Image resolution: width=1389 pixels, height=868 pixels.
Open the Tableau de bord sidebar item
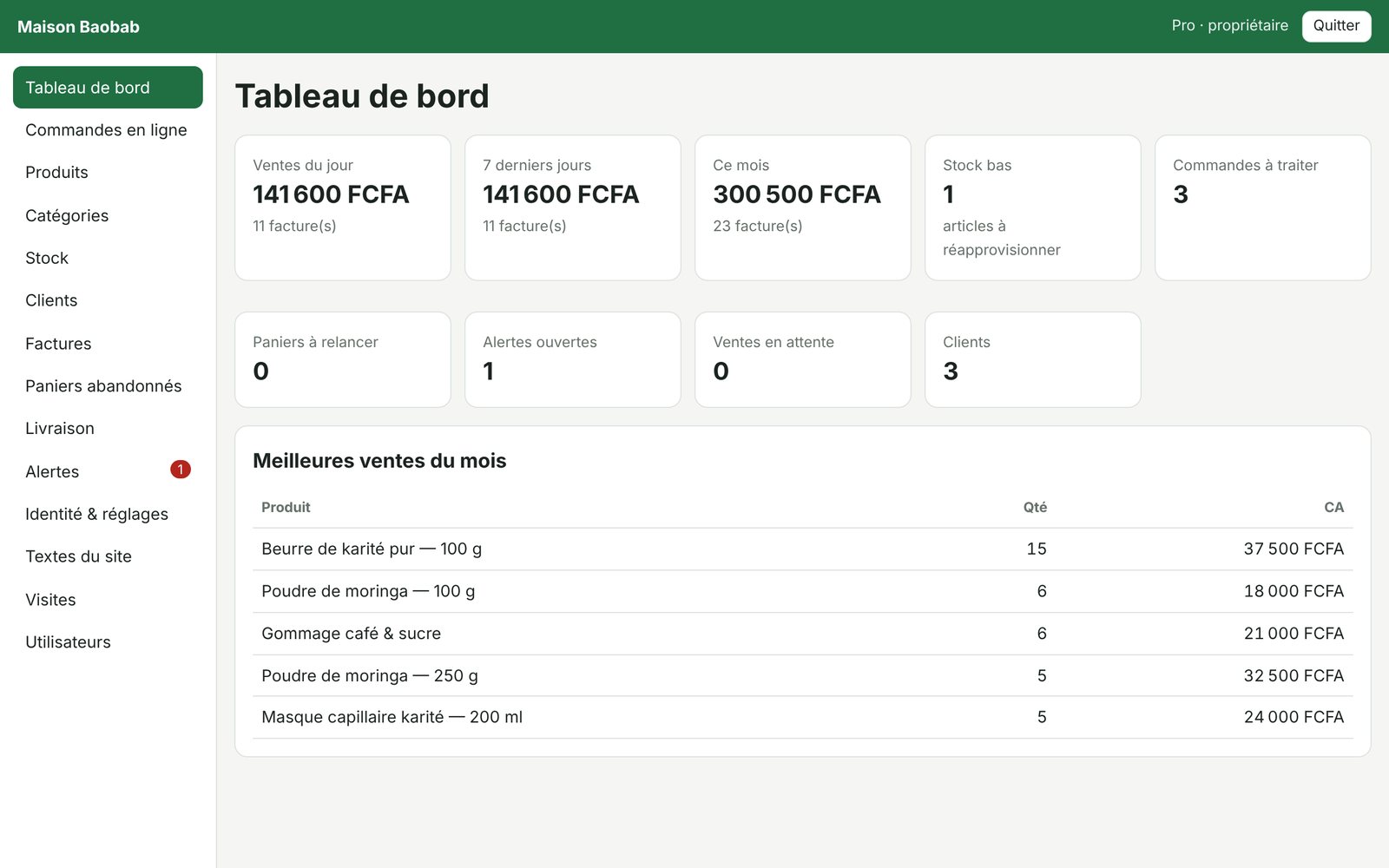tap(108, 88)
